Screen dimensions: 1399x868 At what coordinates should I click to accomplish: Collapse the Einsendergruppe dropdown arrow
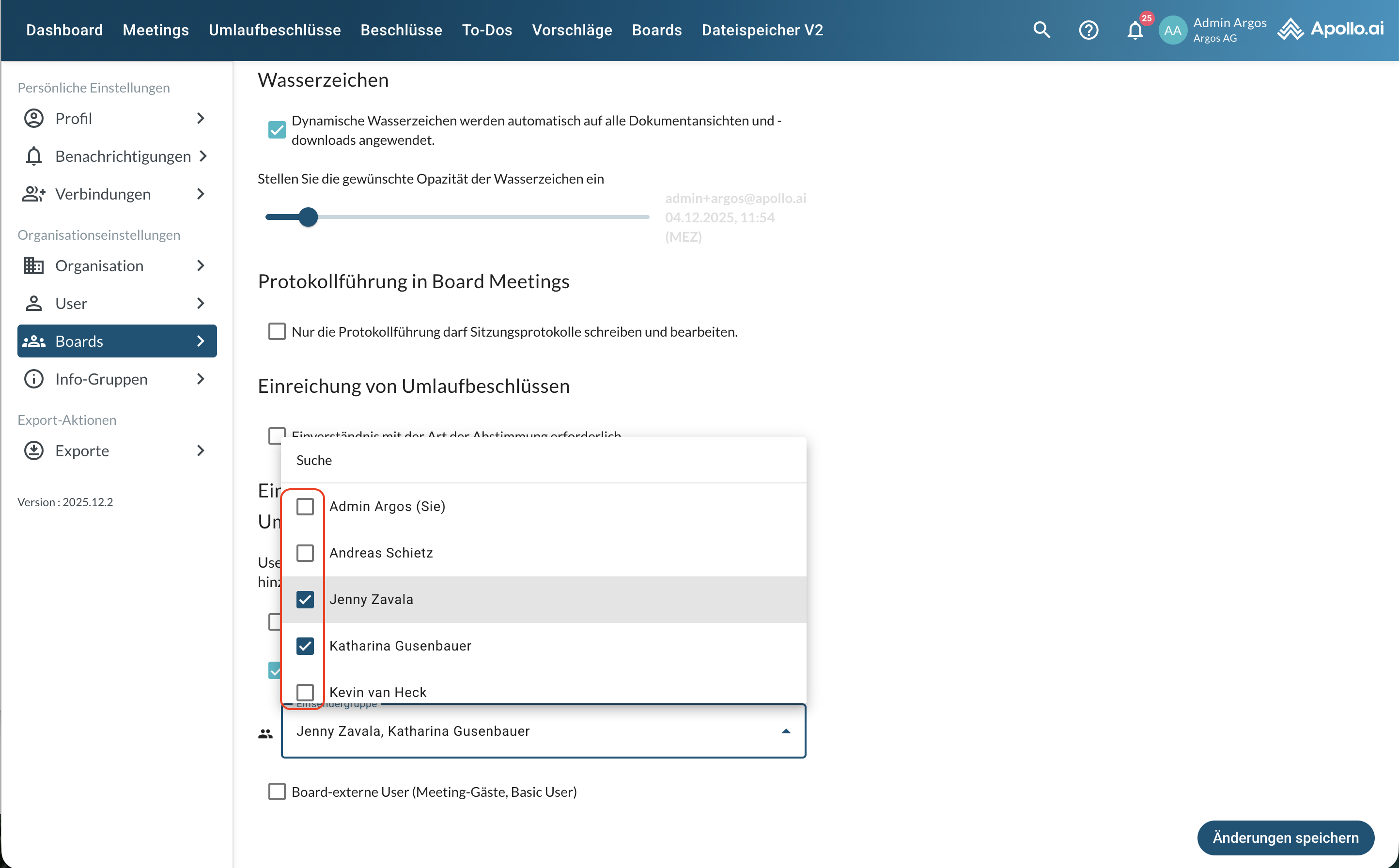[786, 731]
